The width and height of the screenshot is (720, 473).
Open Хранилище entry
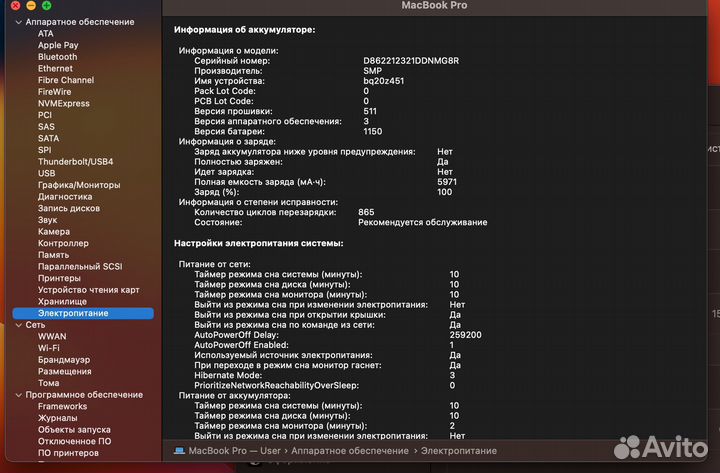click(62, 302)
